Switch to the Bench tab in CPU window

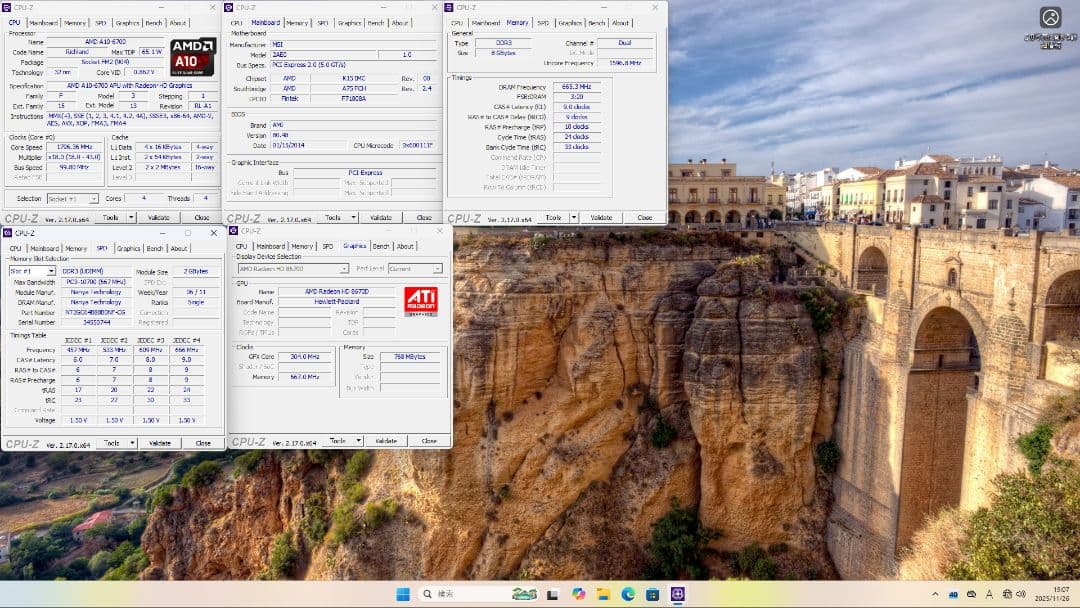click(155, 21)
